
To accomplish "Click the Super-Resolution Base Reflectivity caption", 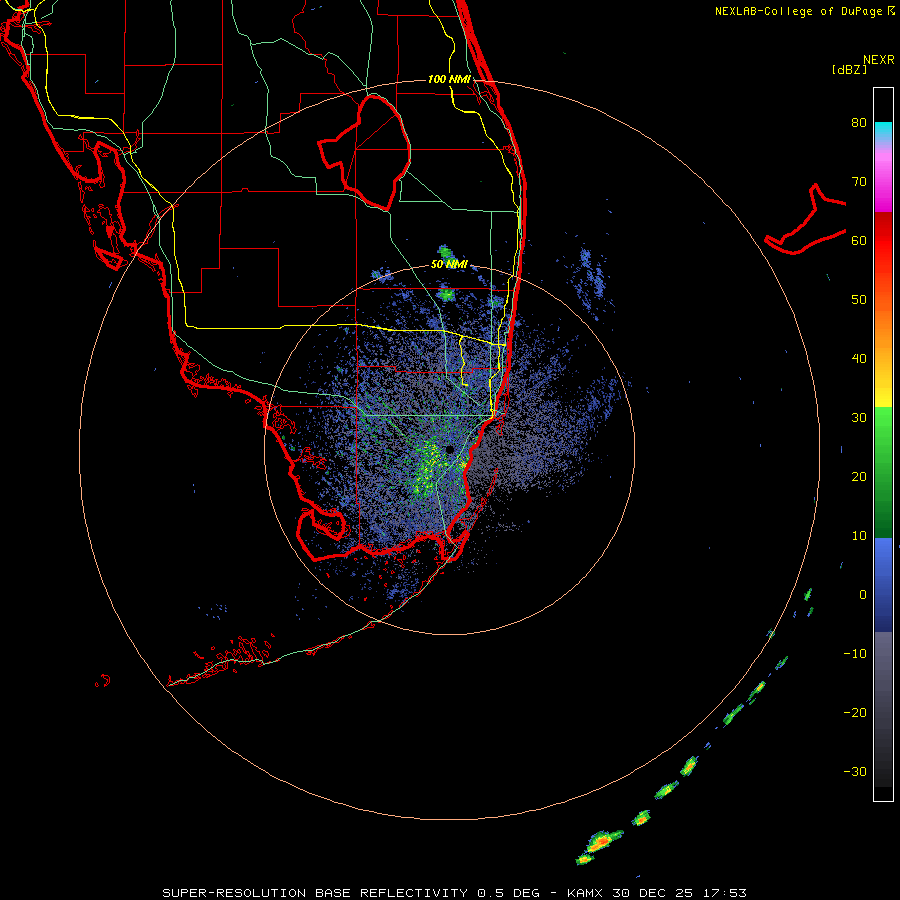I will [x=455, y=893].
